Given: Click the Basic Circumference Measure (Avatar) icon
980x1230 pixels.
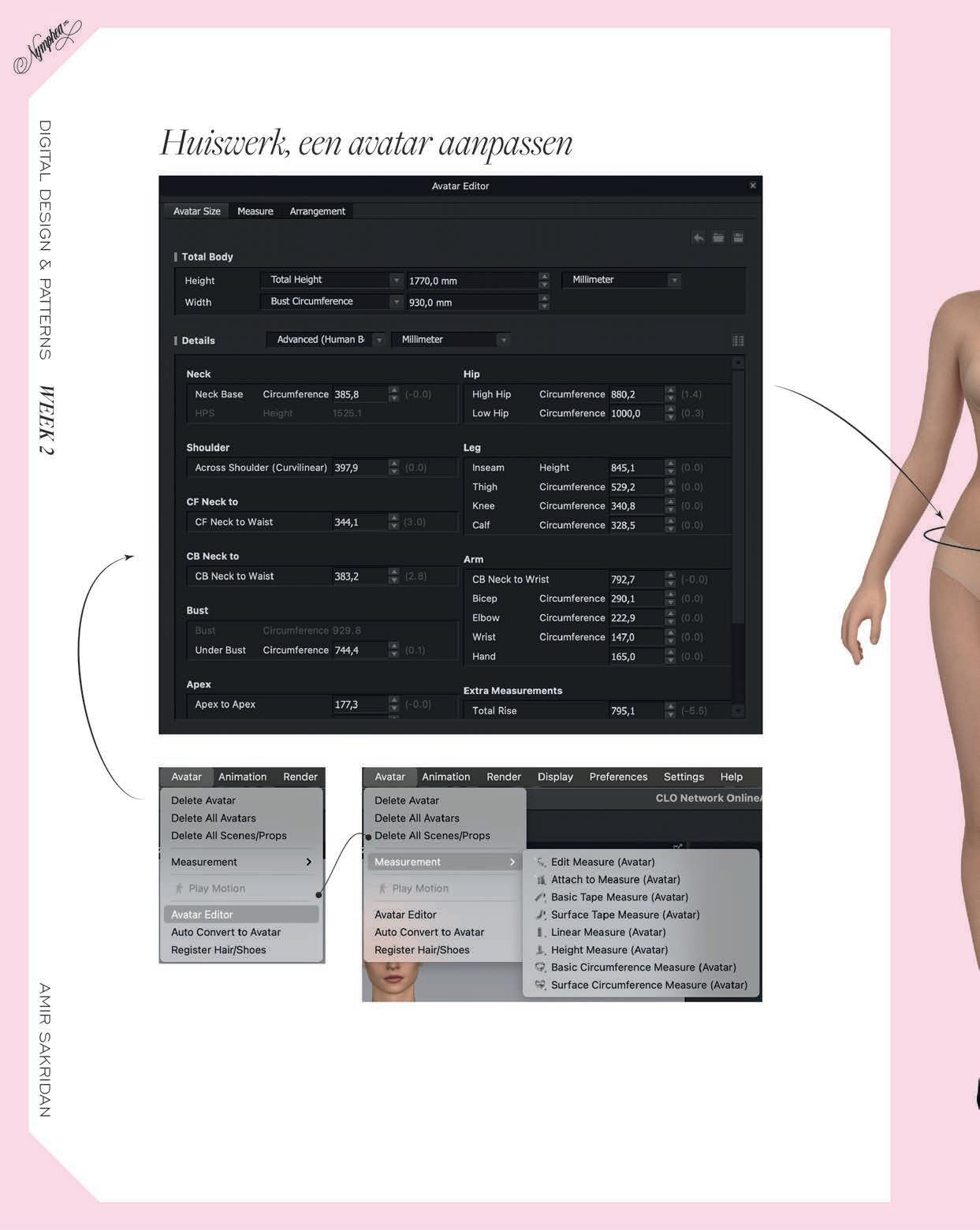Looking at the screenshot, I should (x=541, y=967).
